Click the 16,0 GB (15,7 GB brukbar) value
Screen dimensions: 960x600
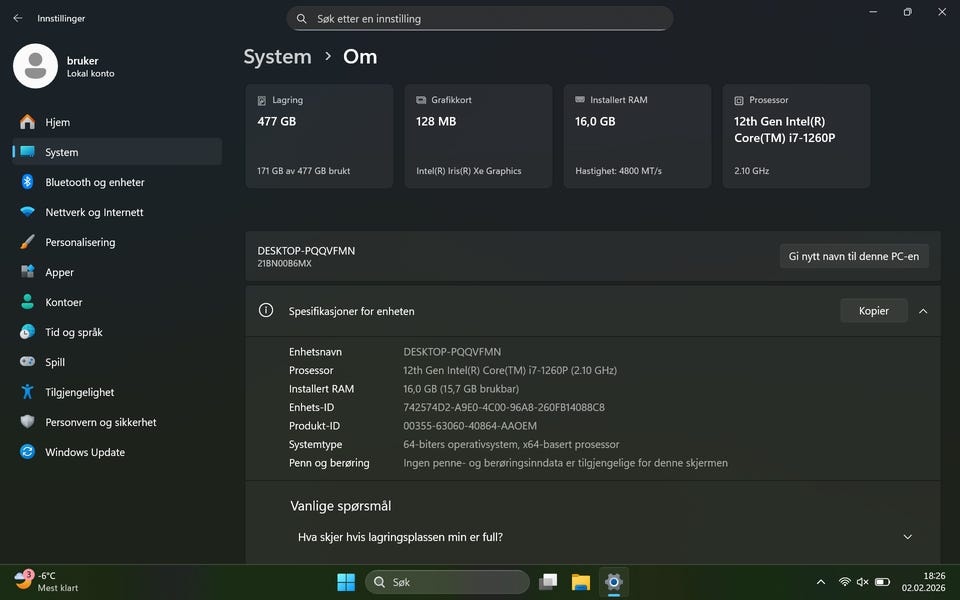pyautogui.click(x=461, y=389)
